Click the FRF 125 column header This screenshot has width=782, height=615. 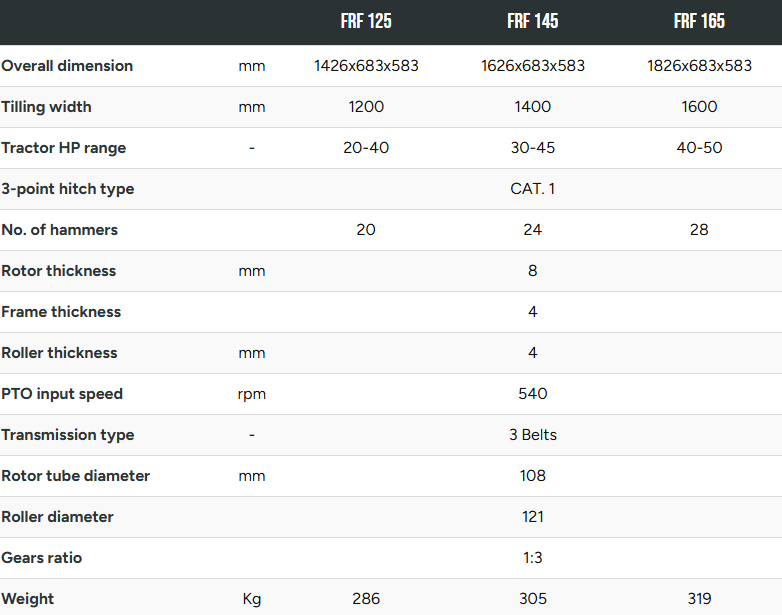[x=366, y=21]
